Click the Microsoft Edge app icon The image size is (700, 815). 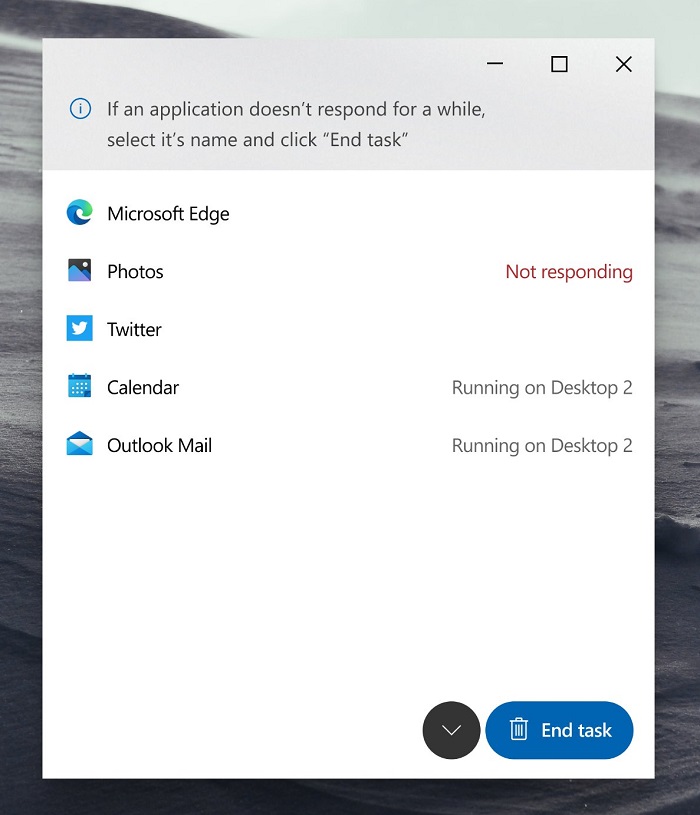point(79,213)
